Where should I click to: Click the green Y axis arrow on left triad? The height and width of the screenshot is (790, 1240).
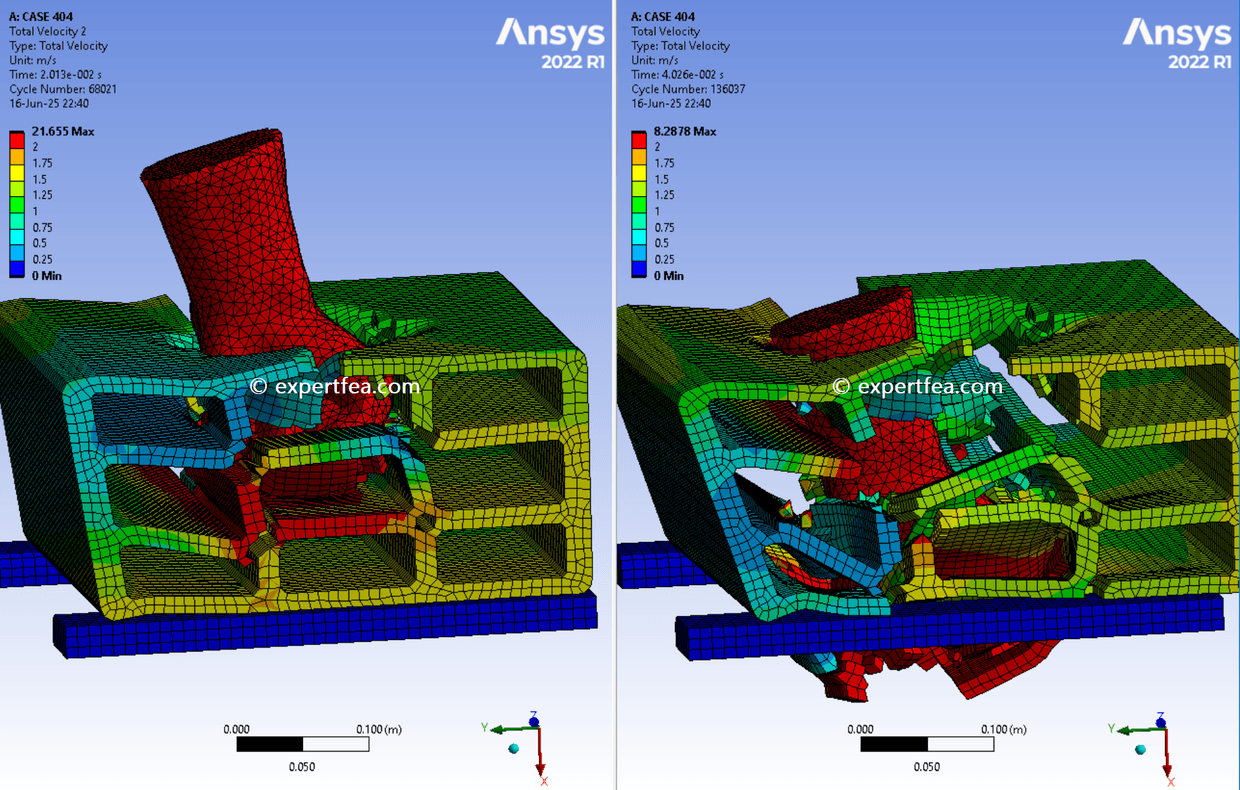tap(501, 731)
